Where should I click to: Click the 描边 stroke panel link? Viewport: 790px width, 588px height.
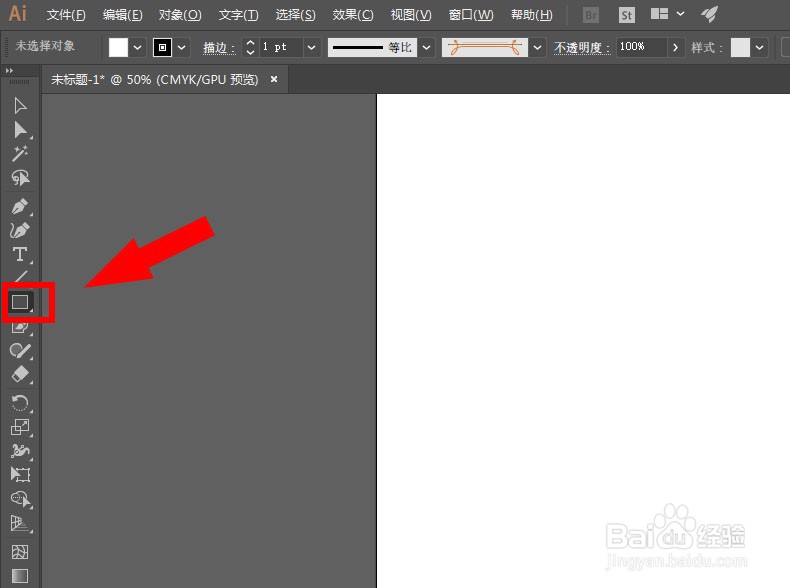pyautogui.click(x=219, y=48)
